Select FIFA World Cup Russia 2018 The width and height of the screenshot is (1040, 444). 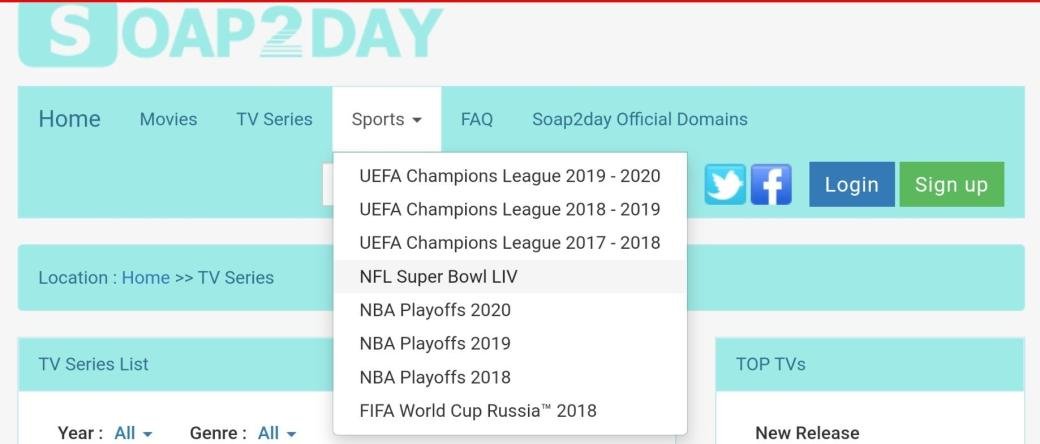477,411
